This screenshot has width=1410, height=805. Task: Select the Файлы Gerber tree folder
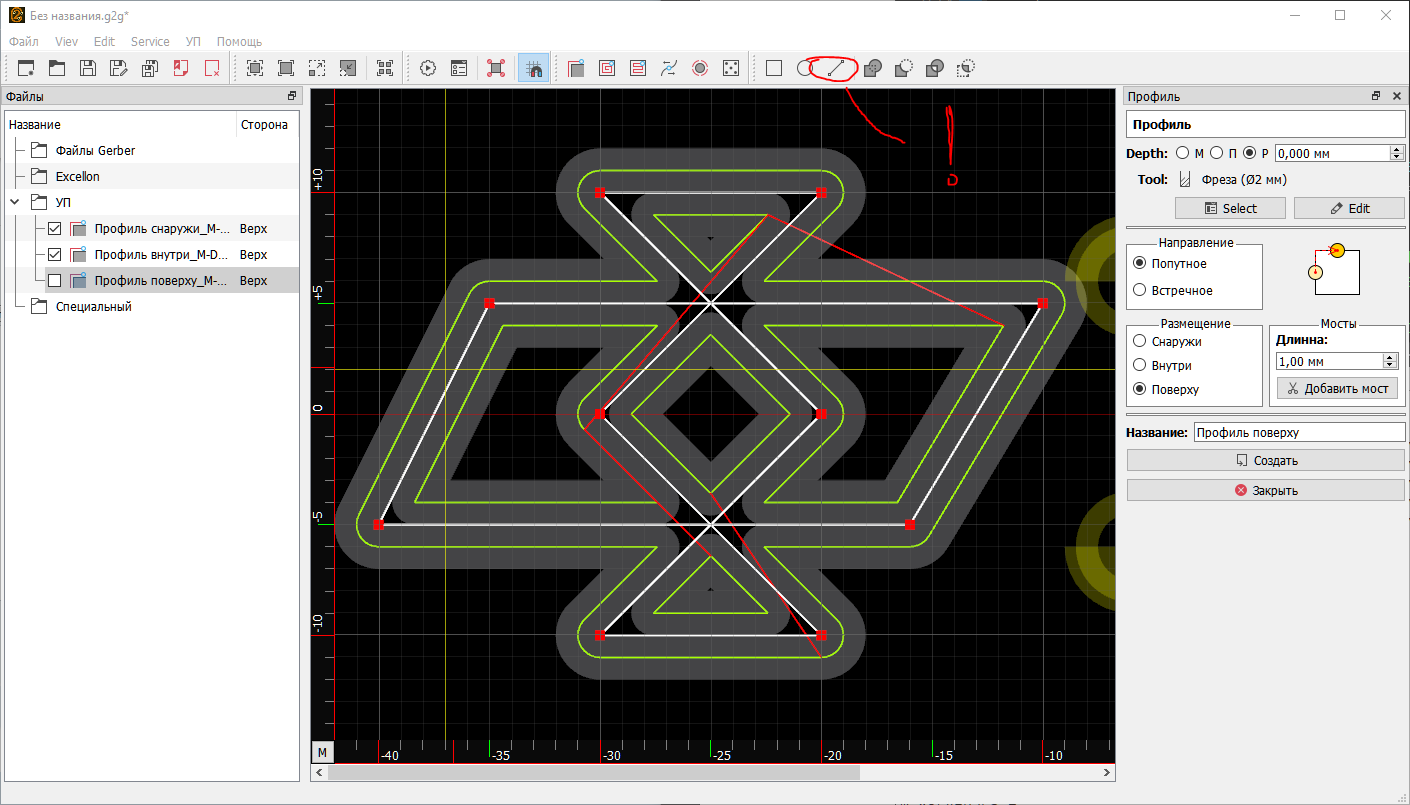(95, 151)
